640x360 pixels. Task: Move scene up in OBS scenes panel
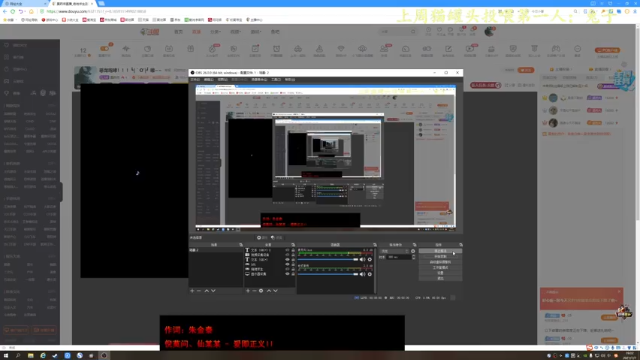click(207, 291)
